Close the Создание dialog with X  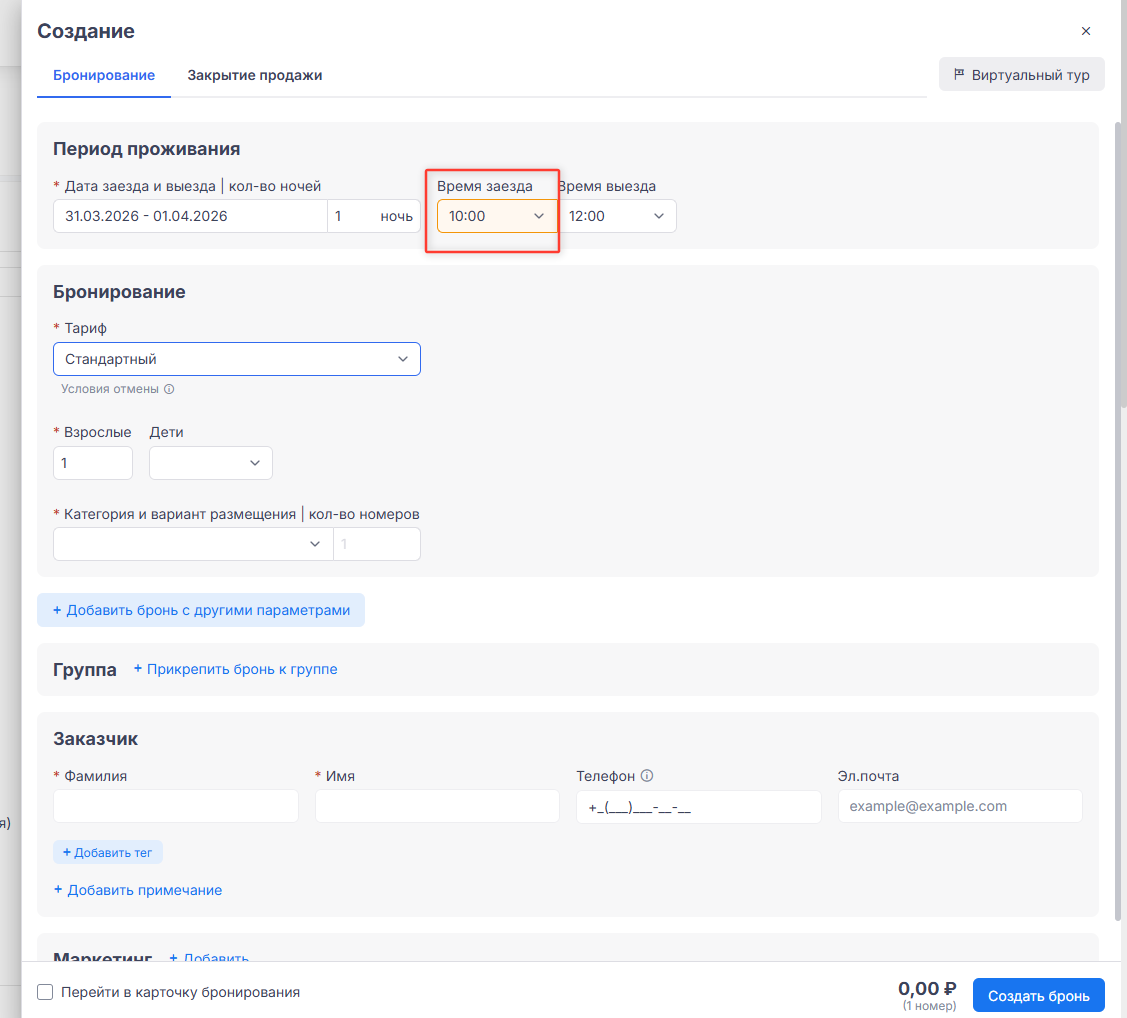(1086, 31)
